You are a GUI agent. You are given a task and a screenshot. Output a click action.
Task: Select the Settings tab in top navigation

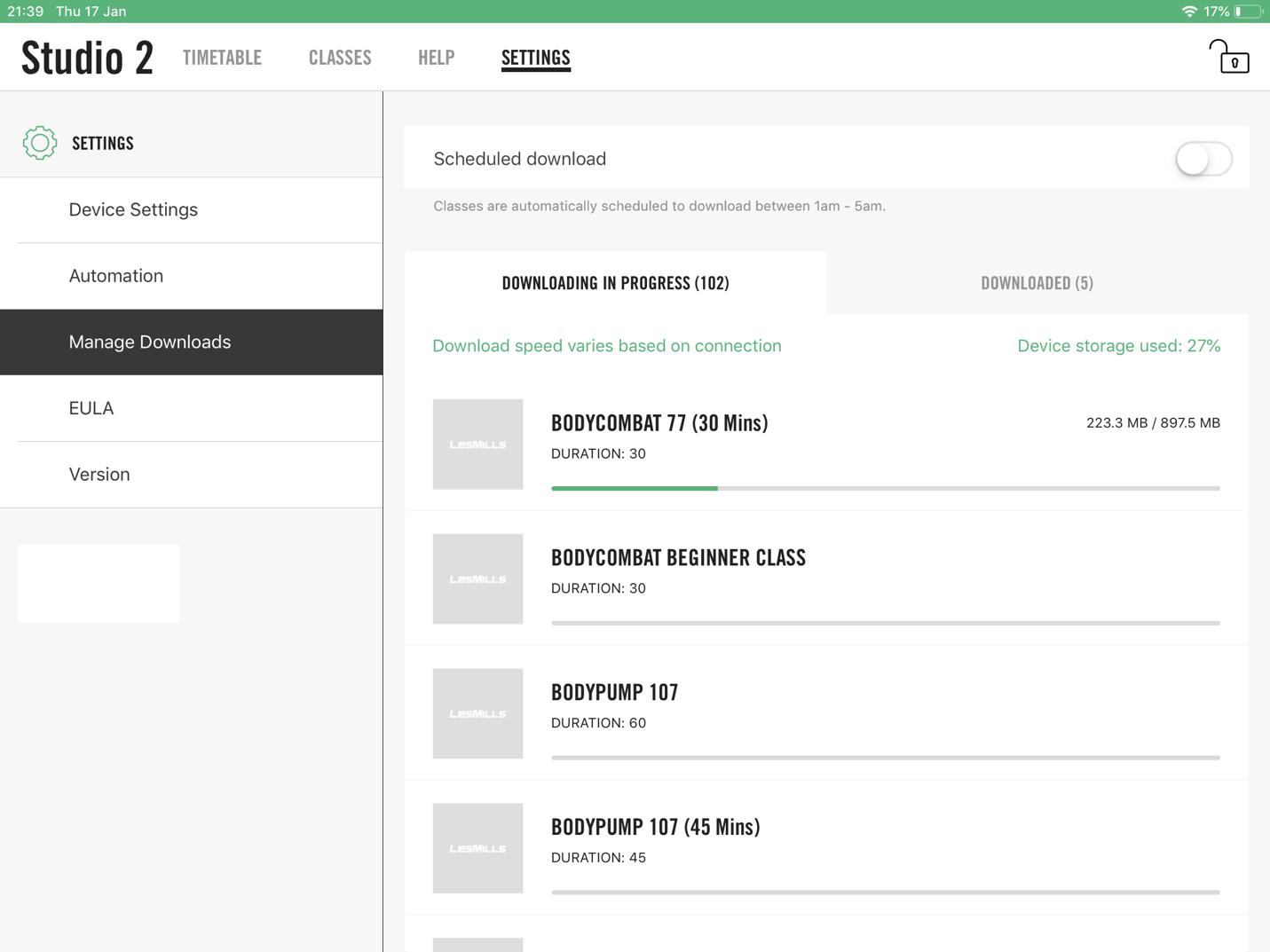(x=536, y=58)
